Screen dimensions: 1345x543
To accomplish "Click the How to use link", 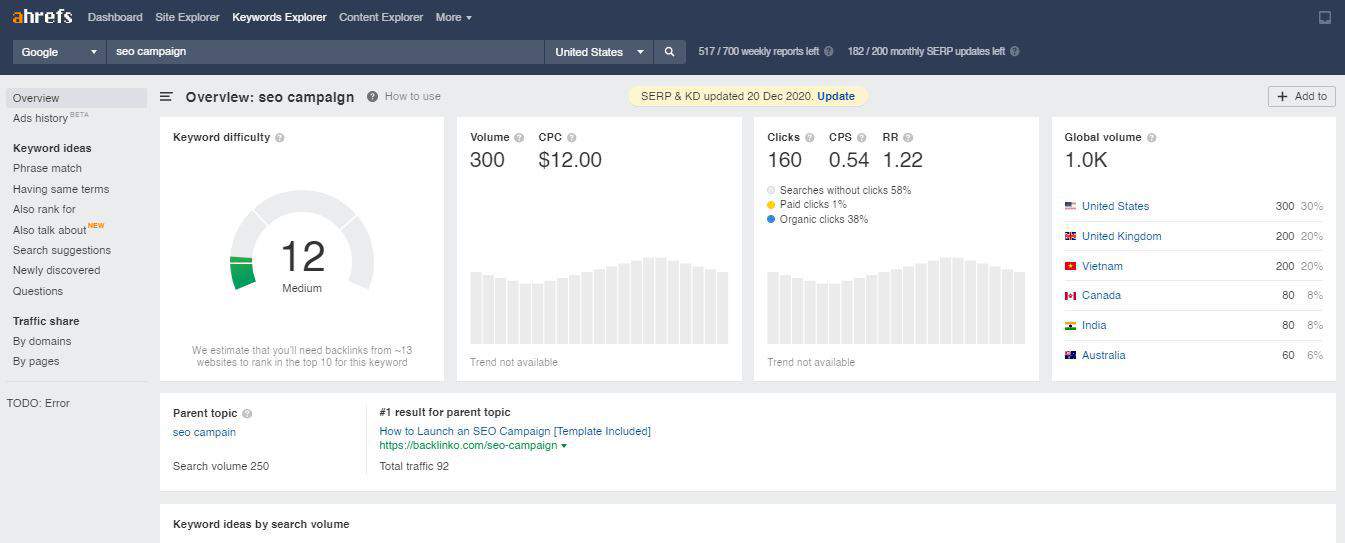I will [413, 96].
